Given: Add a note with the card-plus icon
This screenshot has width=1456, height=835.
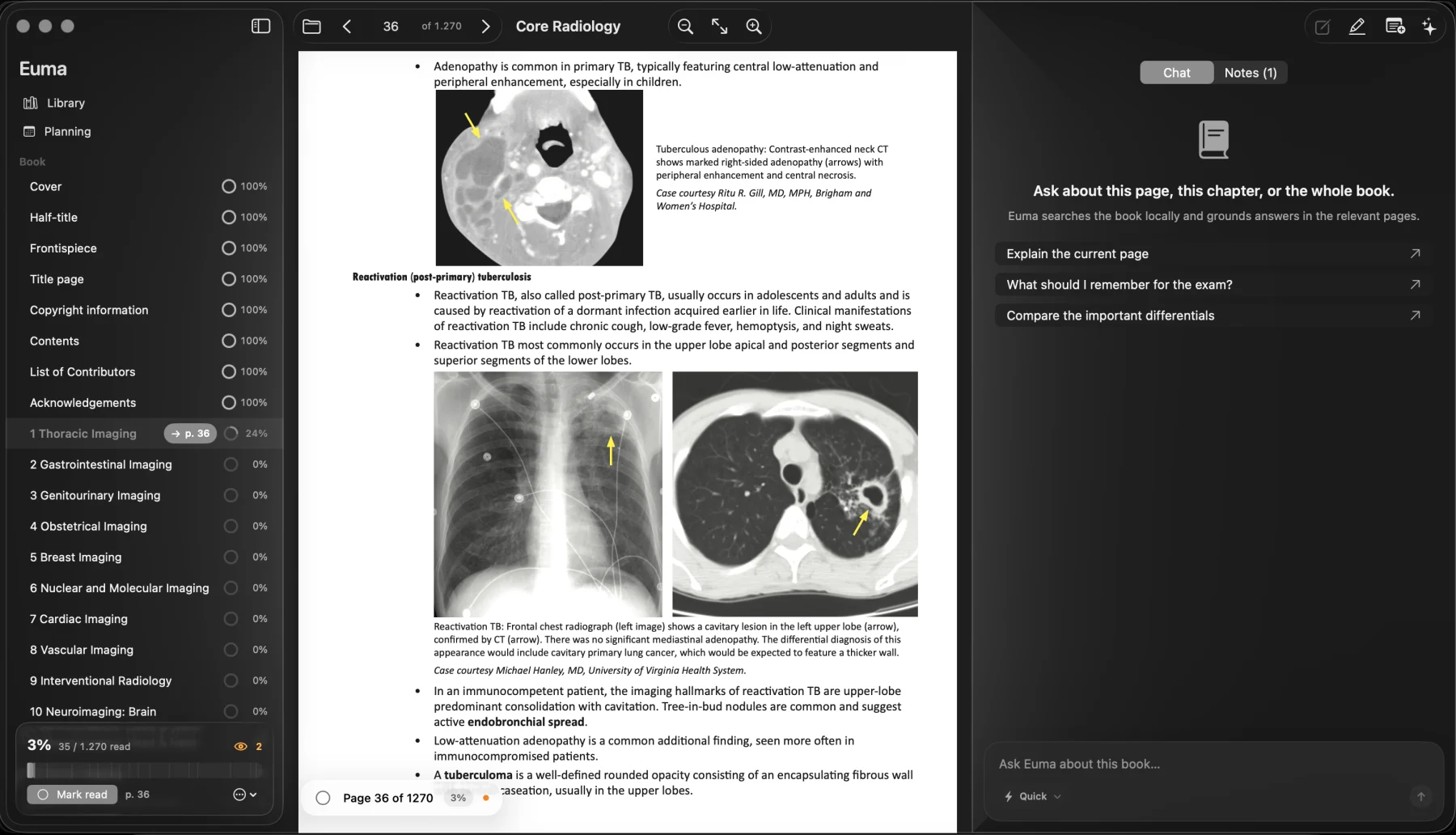Looking at the screenshot, I should (x=1395, y=27).
